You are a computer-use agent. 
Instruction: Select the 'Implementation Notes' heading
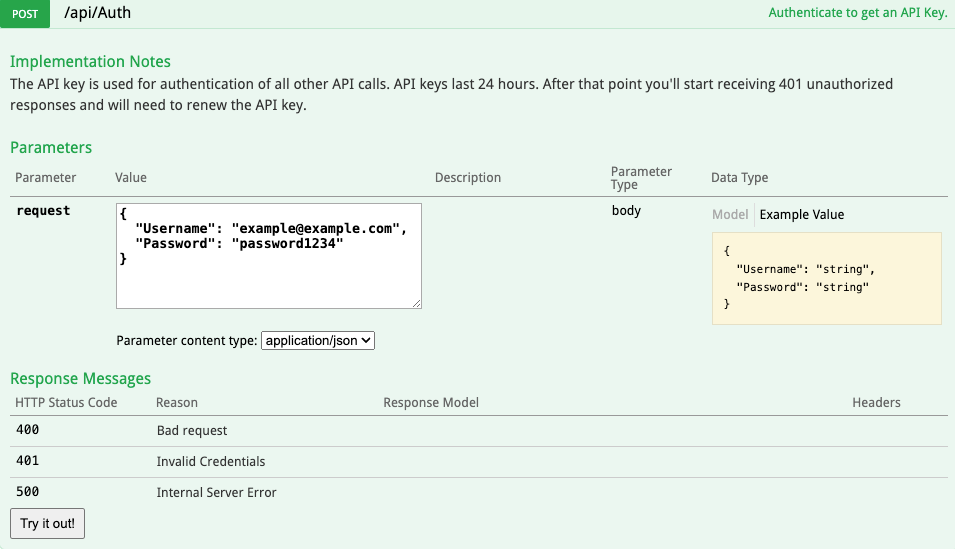pos(90,62)
